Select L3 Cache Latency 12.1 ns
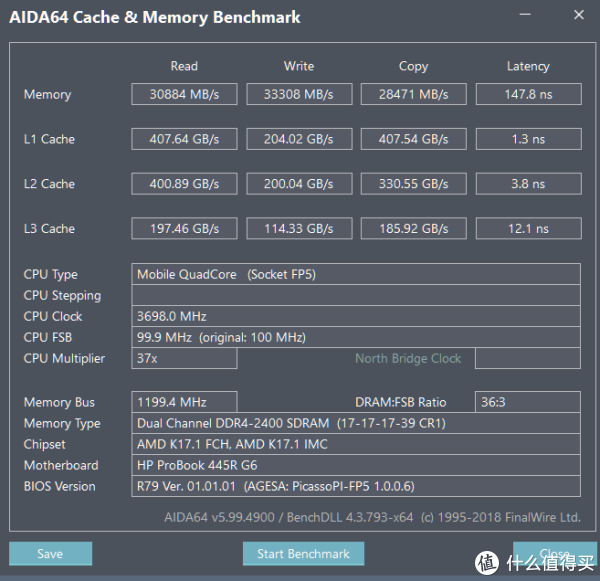Screen dimensions: 600x581 [x=529, y=228]
